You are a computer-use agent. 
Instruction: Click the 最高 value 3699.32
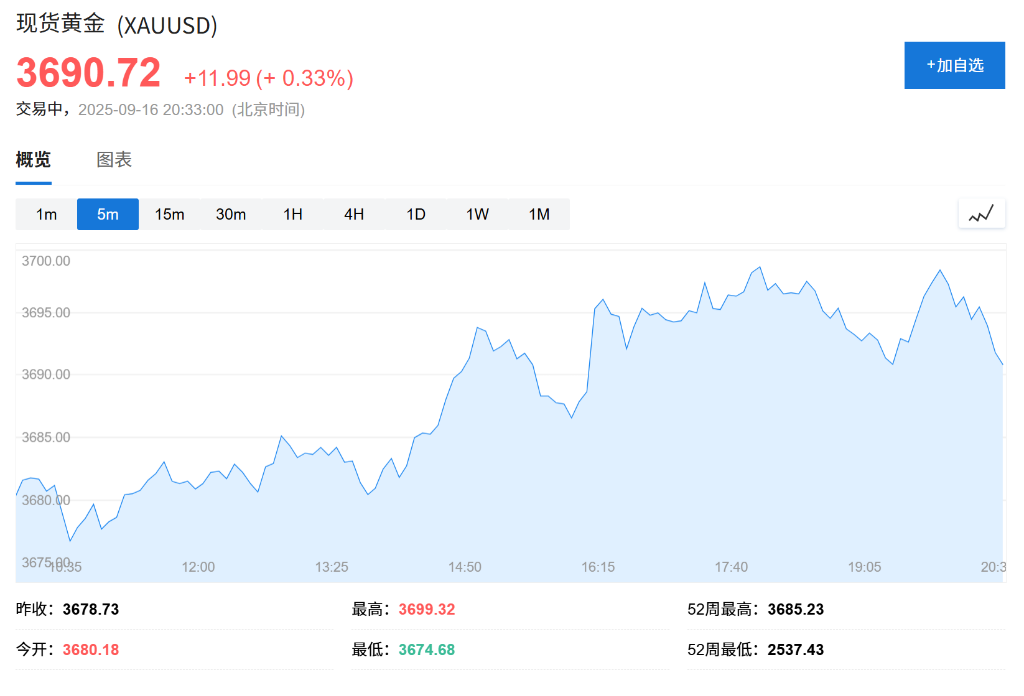tap(426, 609)
